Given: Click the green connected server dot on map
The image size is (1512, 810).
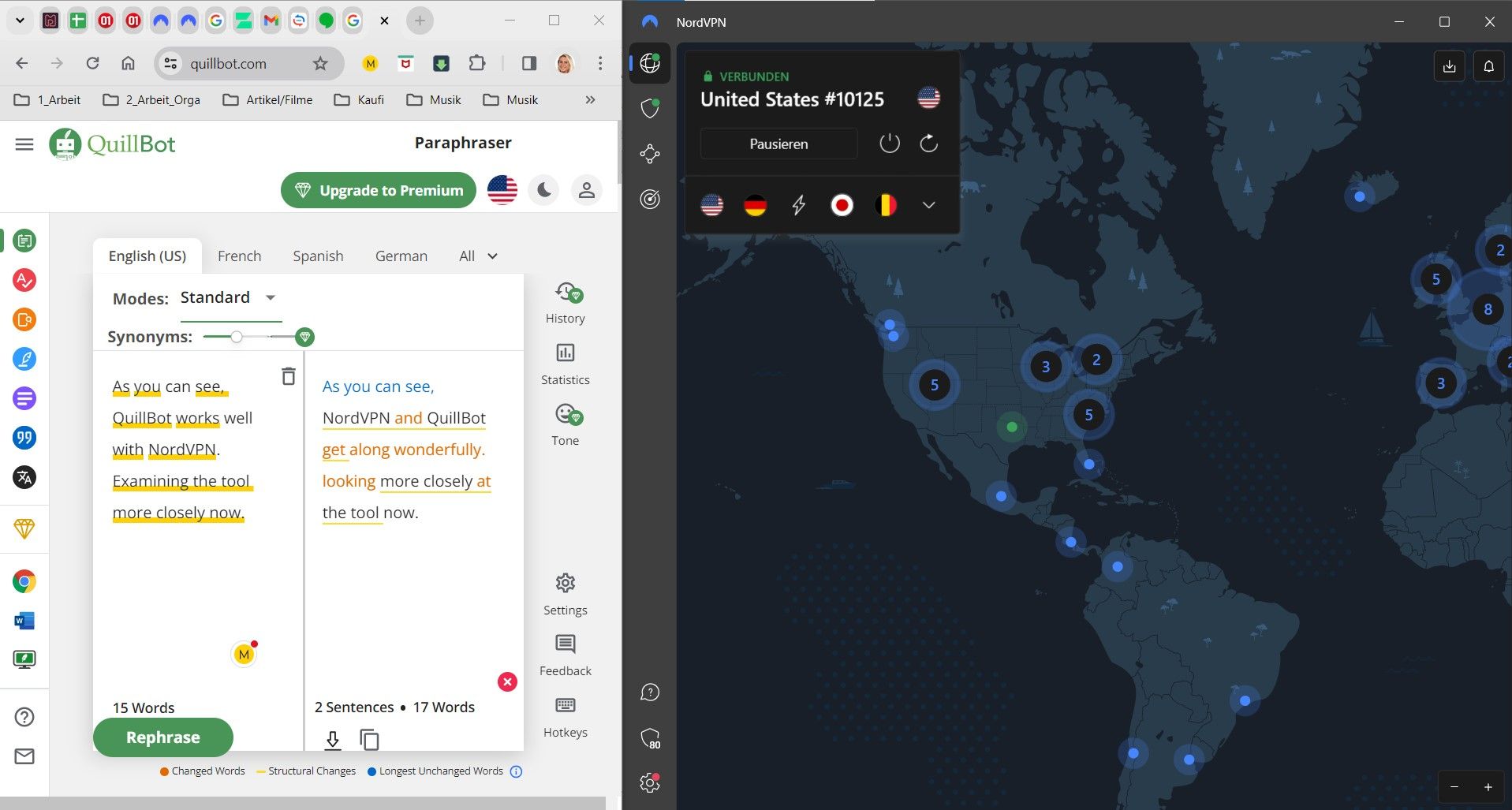Looking at the screenshot, I should 1012,427.
